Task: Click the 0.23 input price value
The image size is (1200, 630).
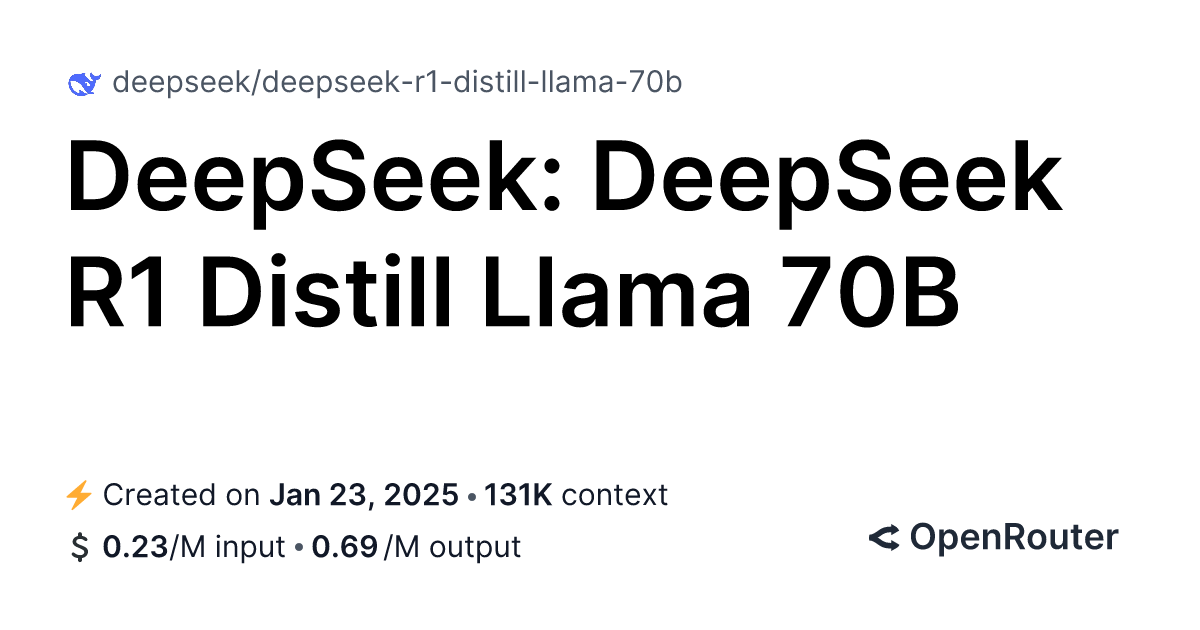Action: pyautogui.click(x=136, y=547)
